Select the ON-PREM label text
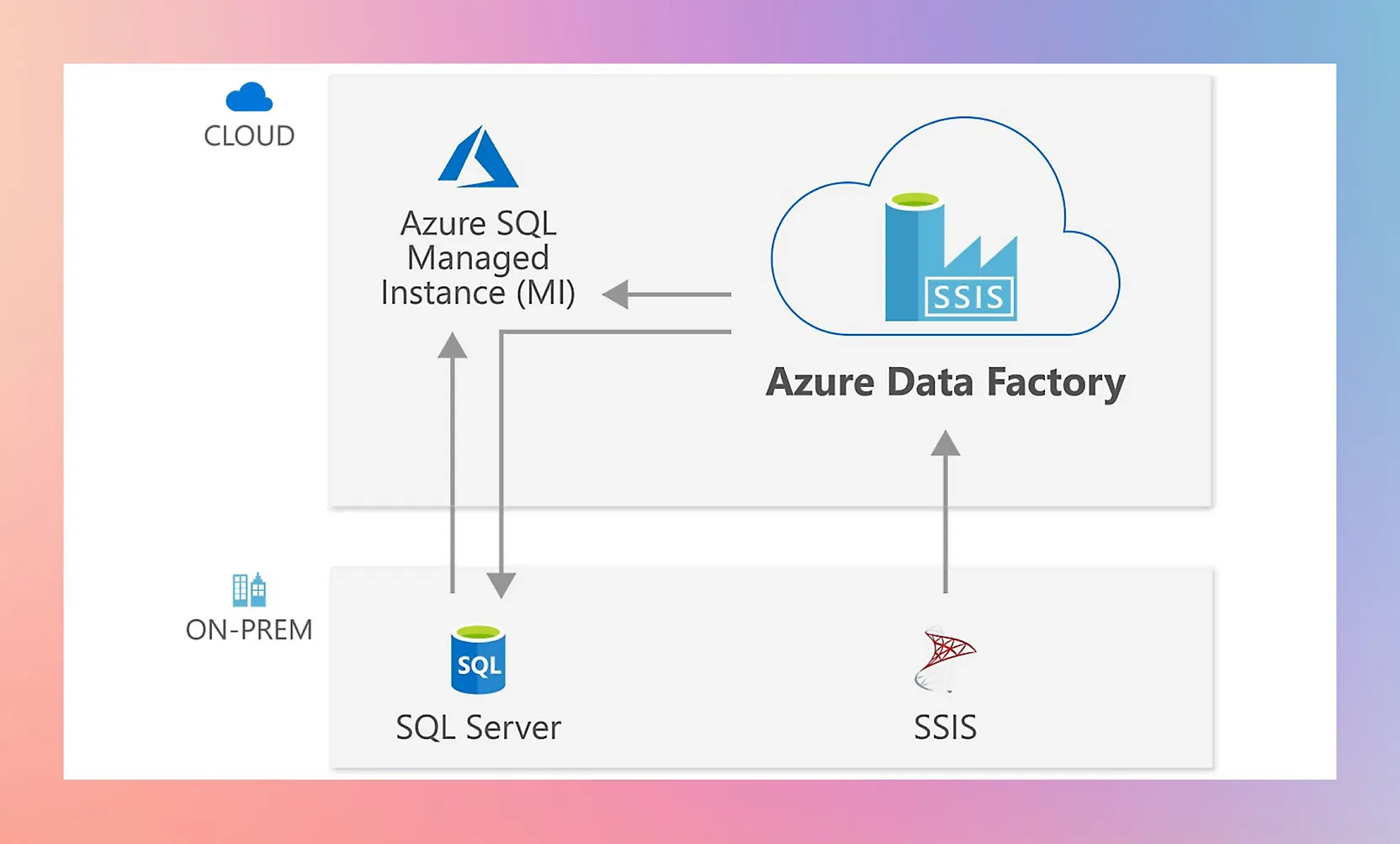Image resolution: width=1400 pixels, height=844 pixels. point(249,629)
